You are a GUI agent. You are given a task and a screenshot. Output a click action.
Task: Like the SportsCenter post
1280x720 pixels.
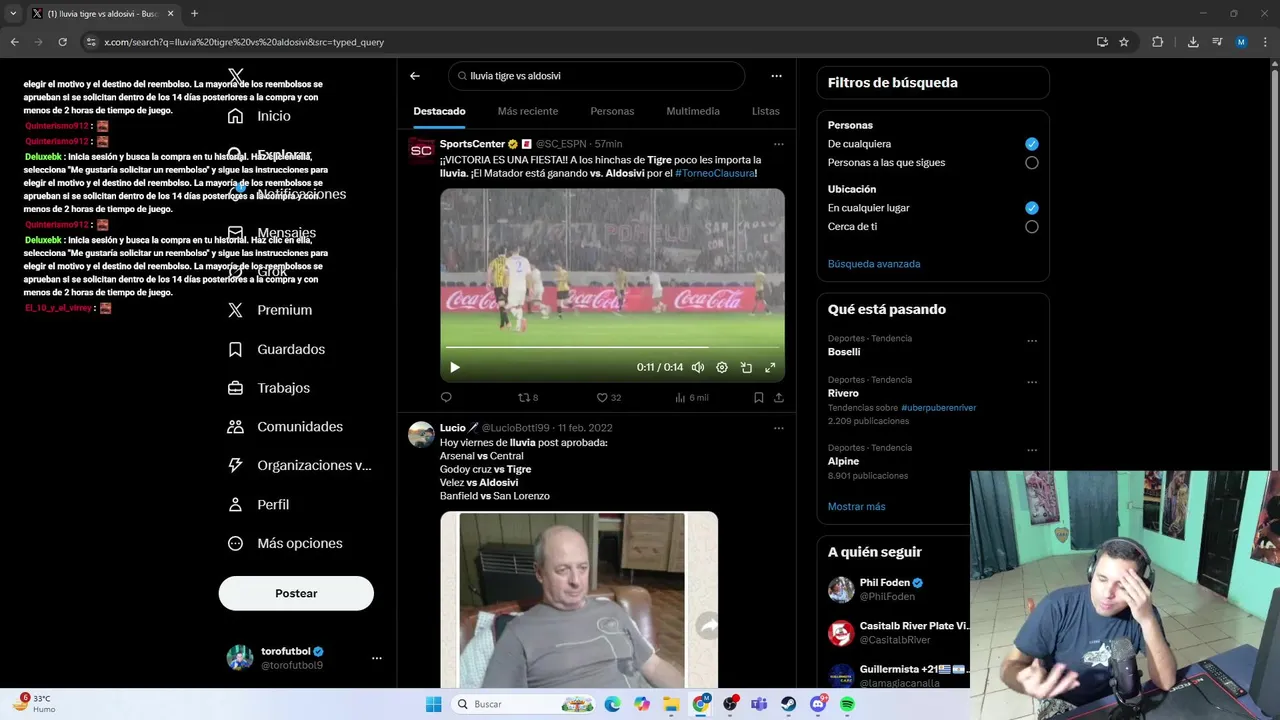[x=609, y=397]
